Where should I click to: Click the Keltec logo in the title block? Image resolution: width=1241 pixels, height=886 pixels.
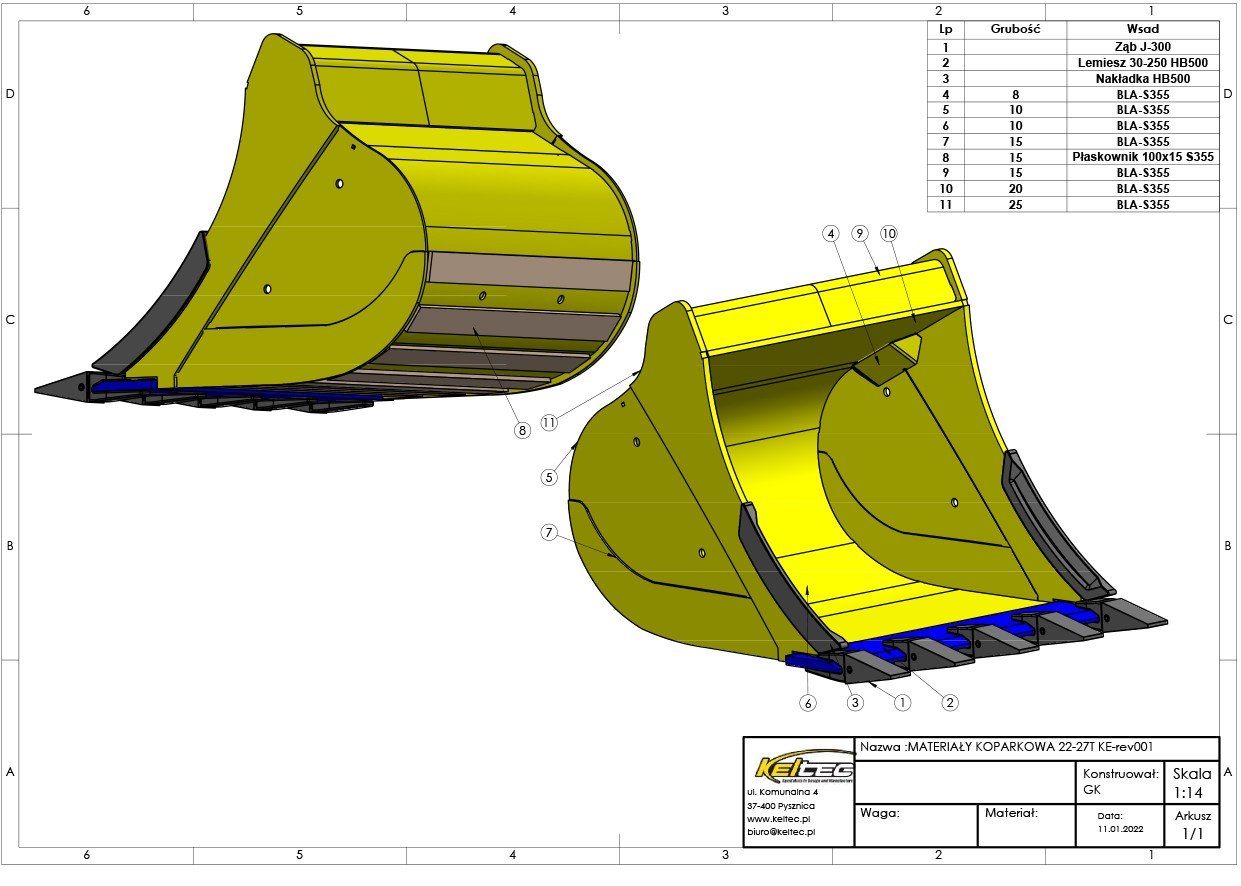pyautogui.click(x=804, y=768)
